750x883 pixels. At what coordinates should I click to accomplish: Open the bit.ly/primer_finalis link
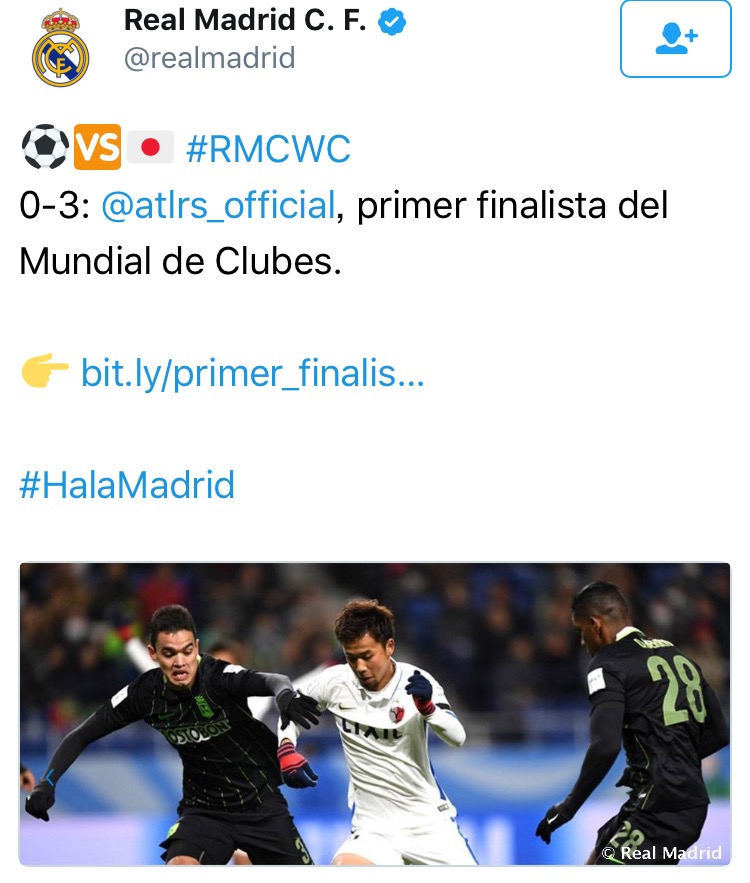pos(252,373)
